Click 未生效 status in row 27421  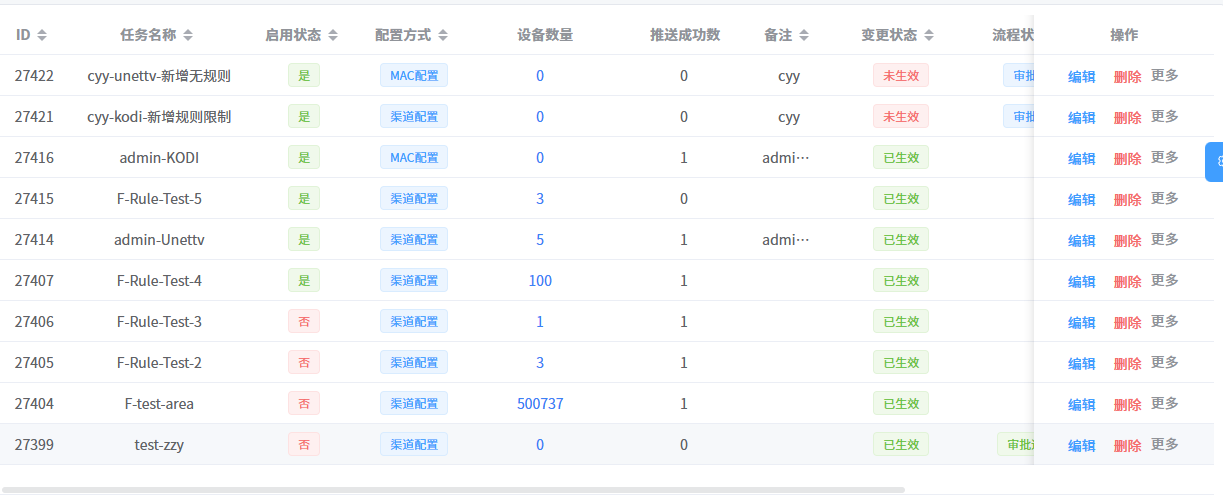pyautogui.click(x=901, y=116)
